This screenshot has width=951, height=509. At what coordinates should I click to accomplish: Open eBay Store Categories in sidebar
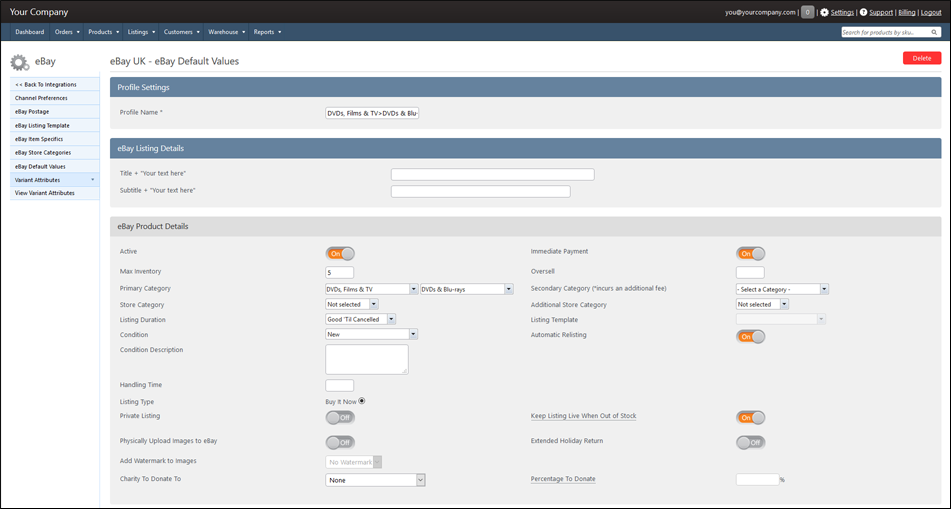[55, 152]
